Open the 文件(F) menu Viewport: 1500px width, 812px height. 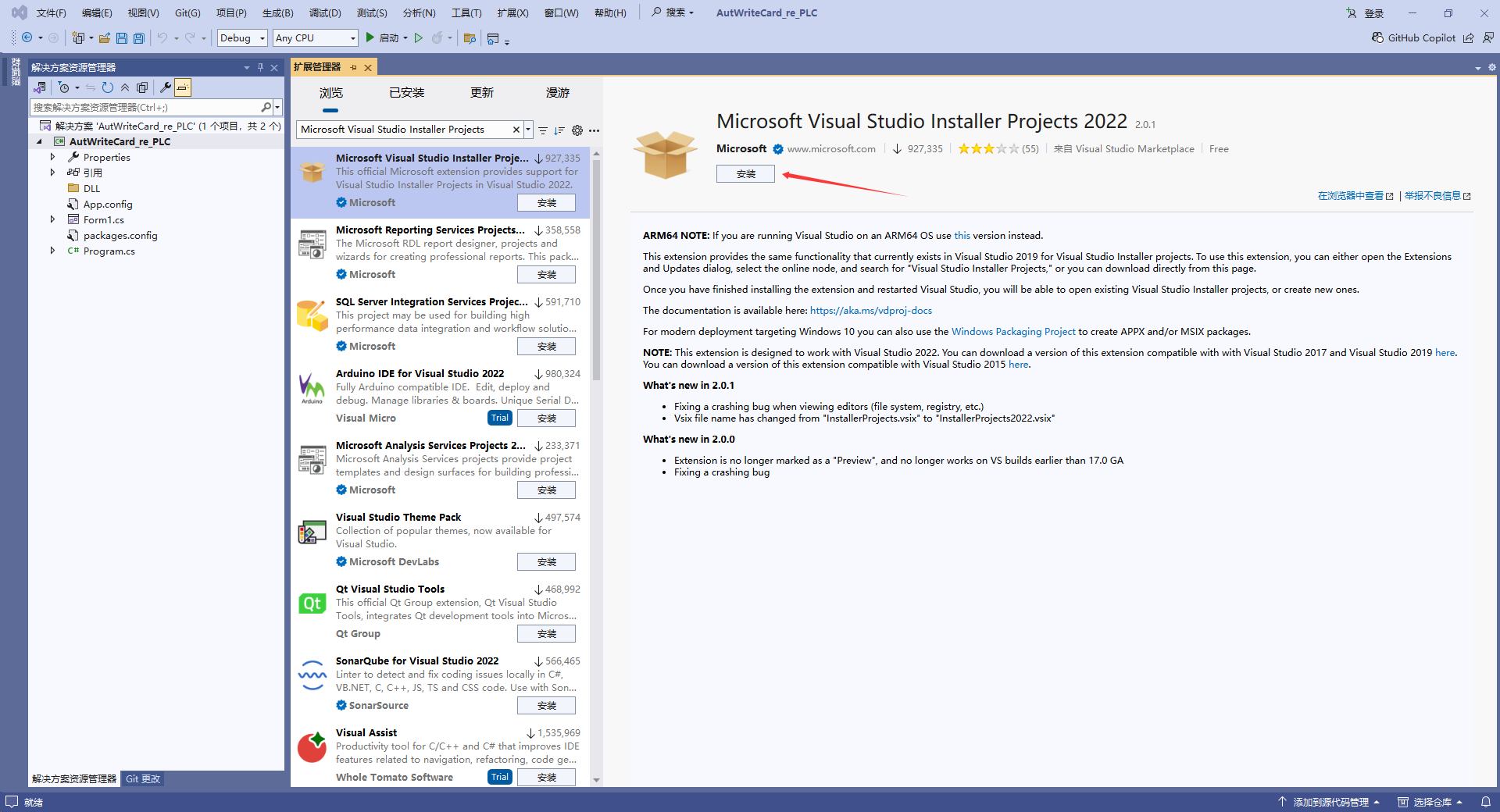click(x=51, y=12)
